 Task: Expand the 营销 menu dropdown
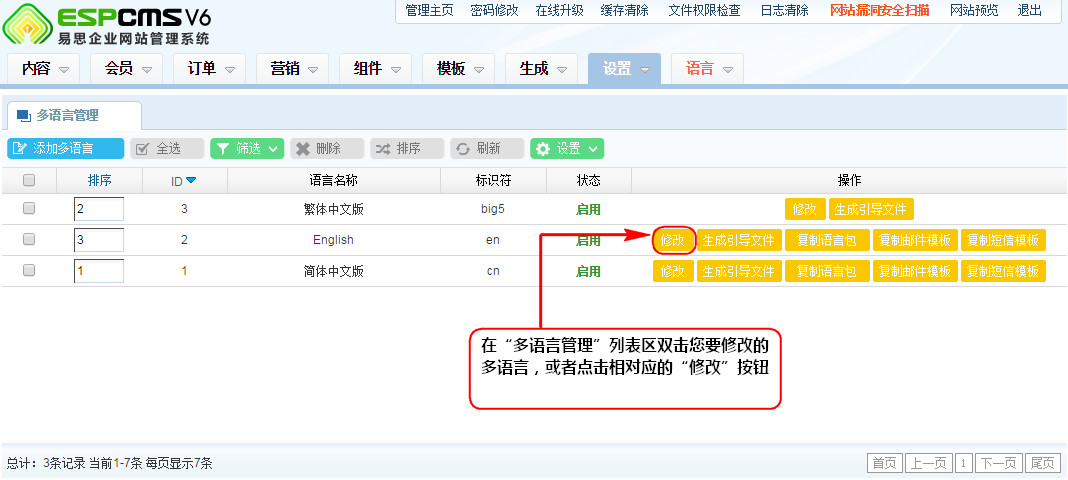click(x=313, y=69)
